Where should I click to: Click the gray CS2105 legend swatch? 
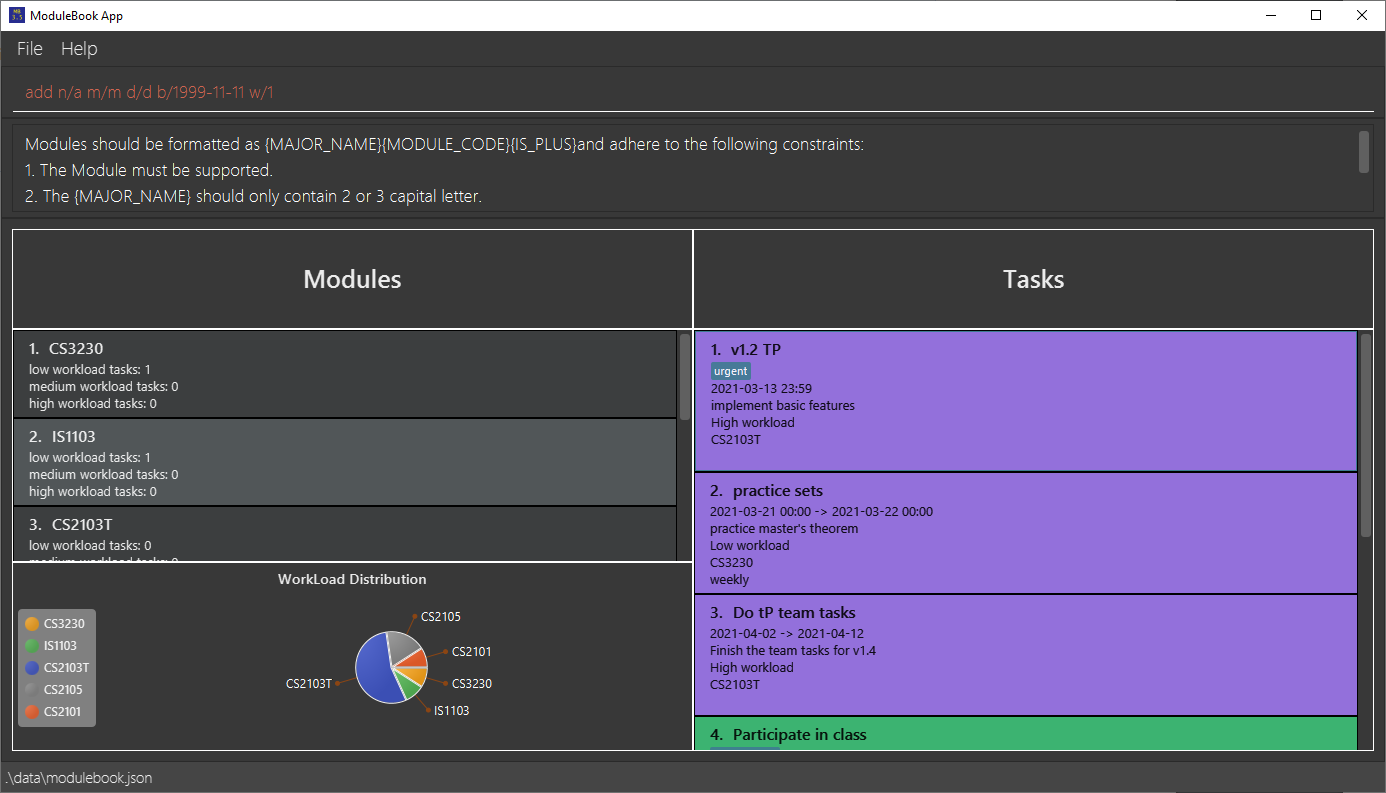pos(32,690)
